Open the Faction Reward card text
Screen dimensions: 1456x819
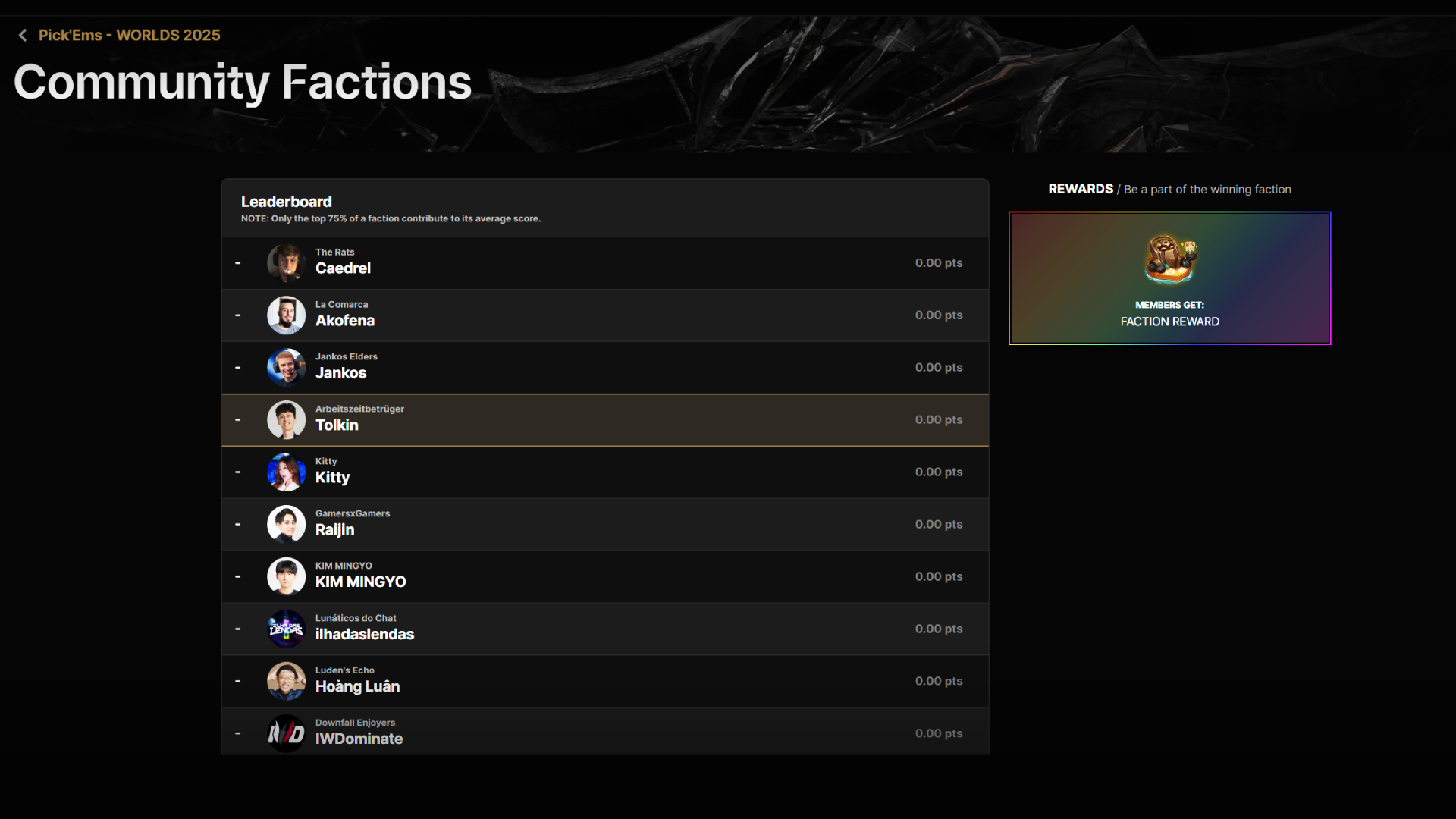1169,322
